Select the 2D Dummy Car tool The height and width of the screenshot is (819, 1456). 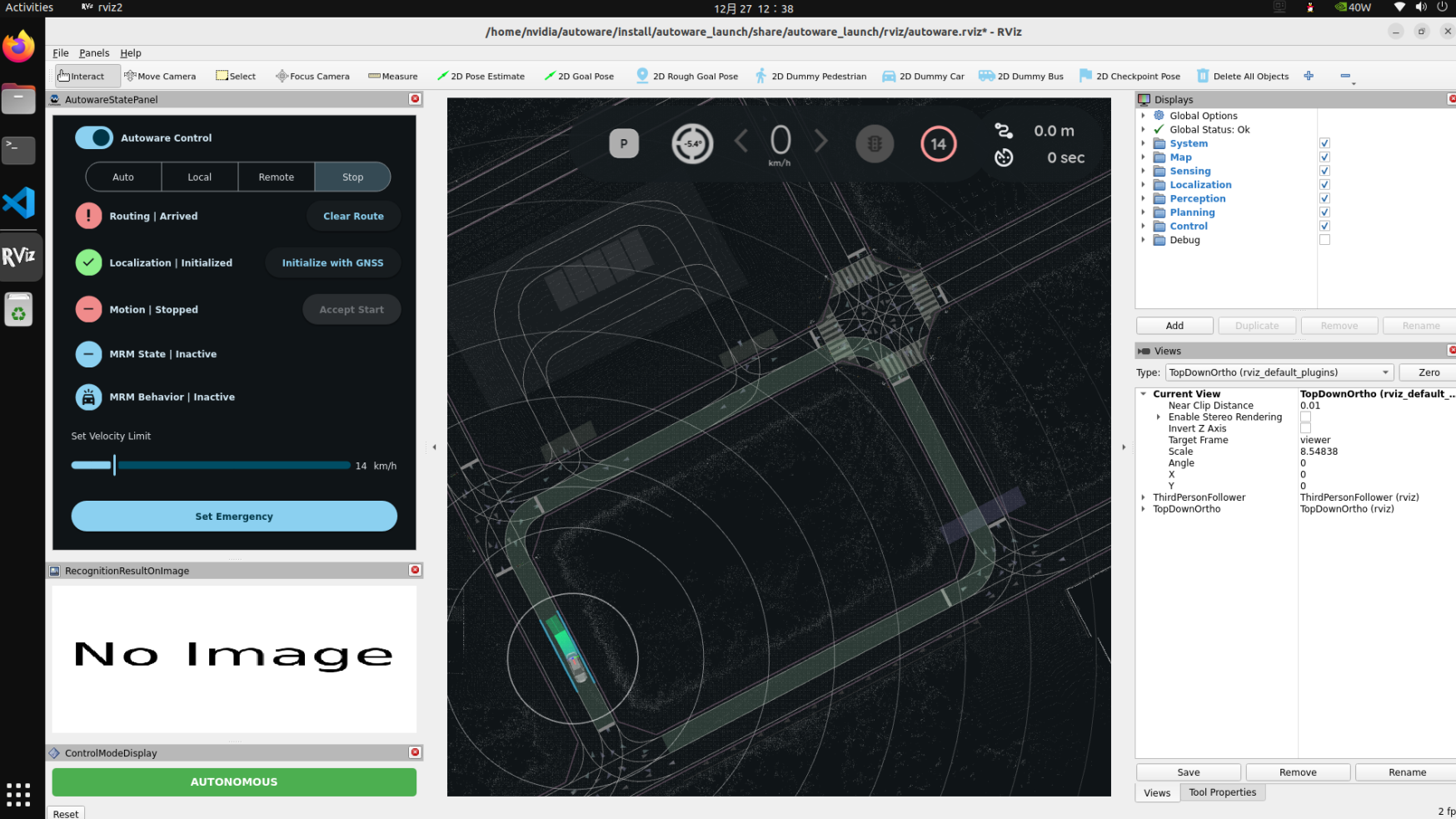[923, 75]
